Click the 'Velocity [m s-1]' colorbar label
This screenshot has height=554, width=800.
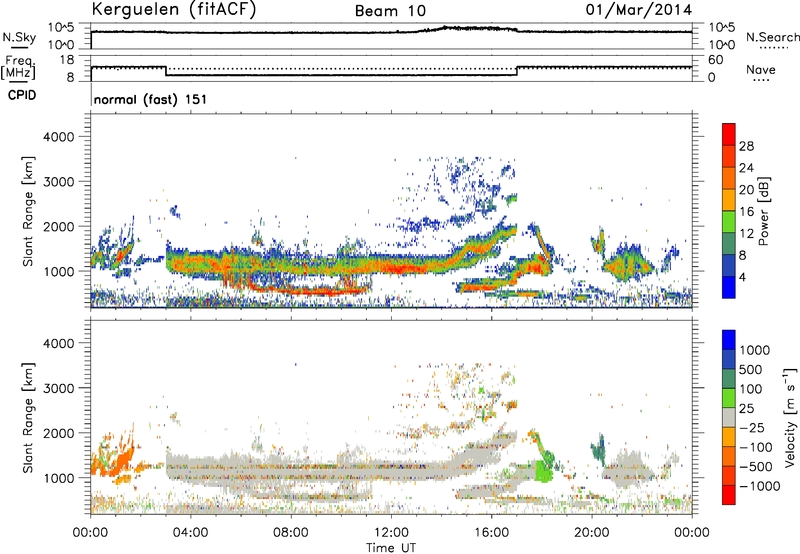(x=790, y=417)
